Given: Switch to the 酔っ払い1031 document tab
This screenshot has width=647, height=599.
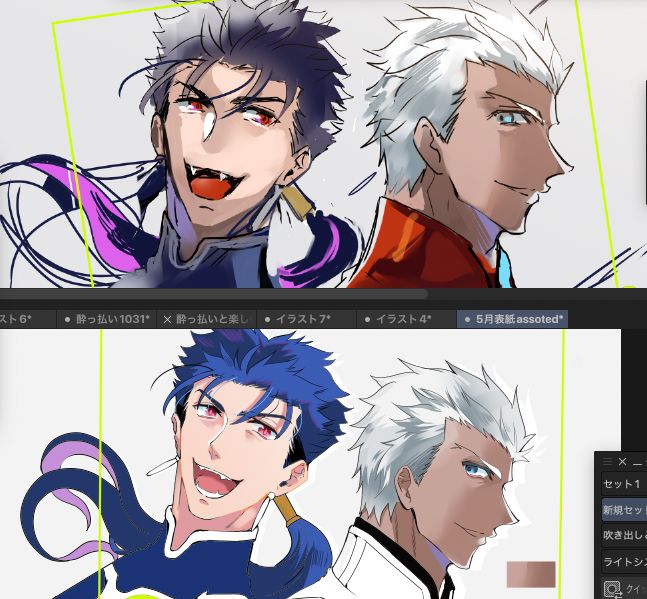Looking at the screenshot, I should [x=106, y=319].
